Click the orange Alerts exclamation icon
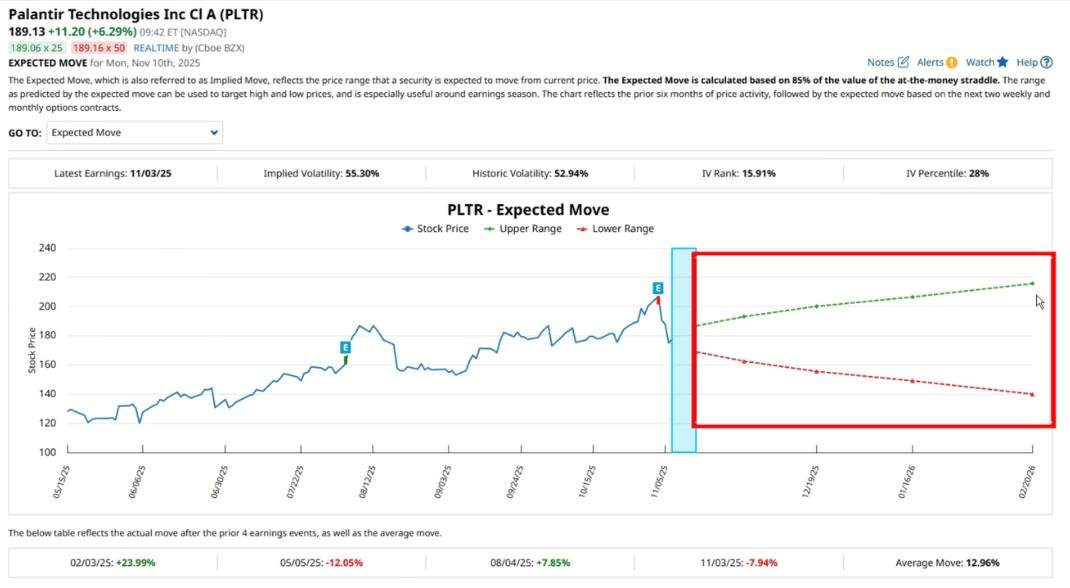Image resolution: width=1070 pixels, height=588 pixels. tap(952, 61)
